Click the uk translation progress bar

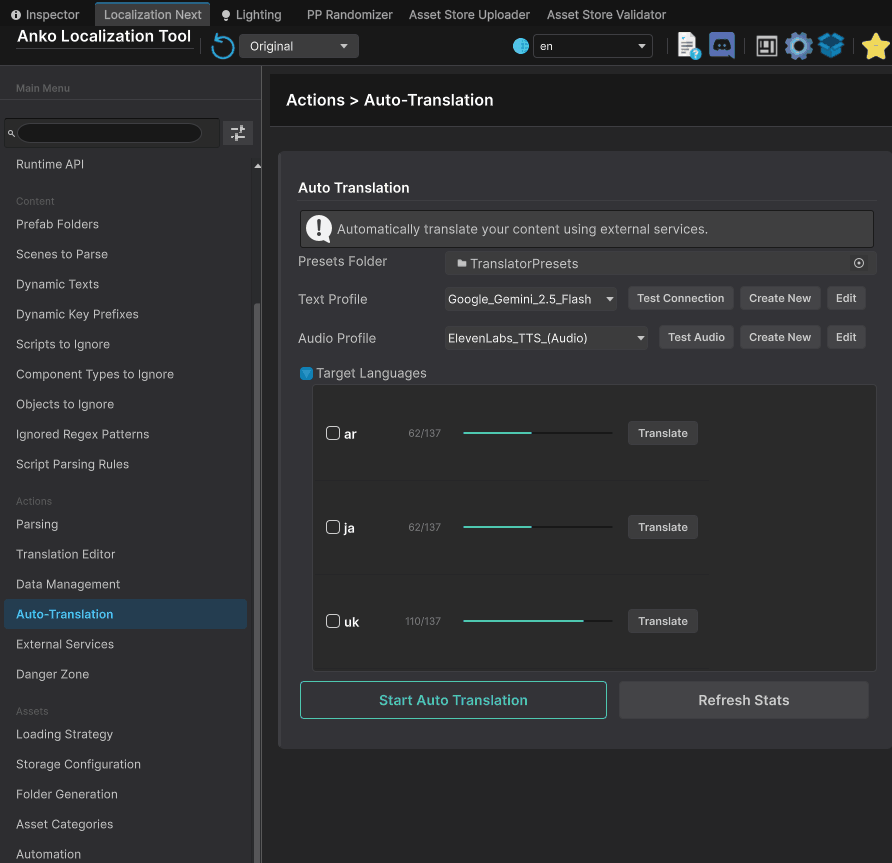click(x=537, y=621)
